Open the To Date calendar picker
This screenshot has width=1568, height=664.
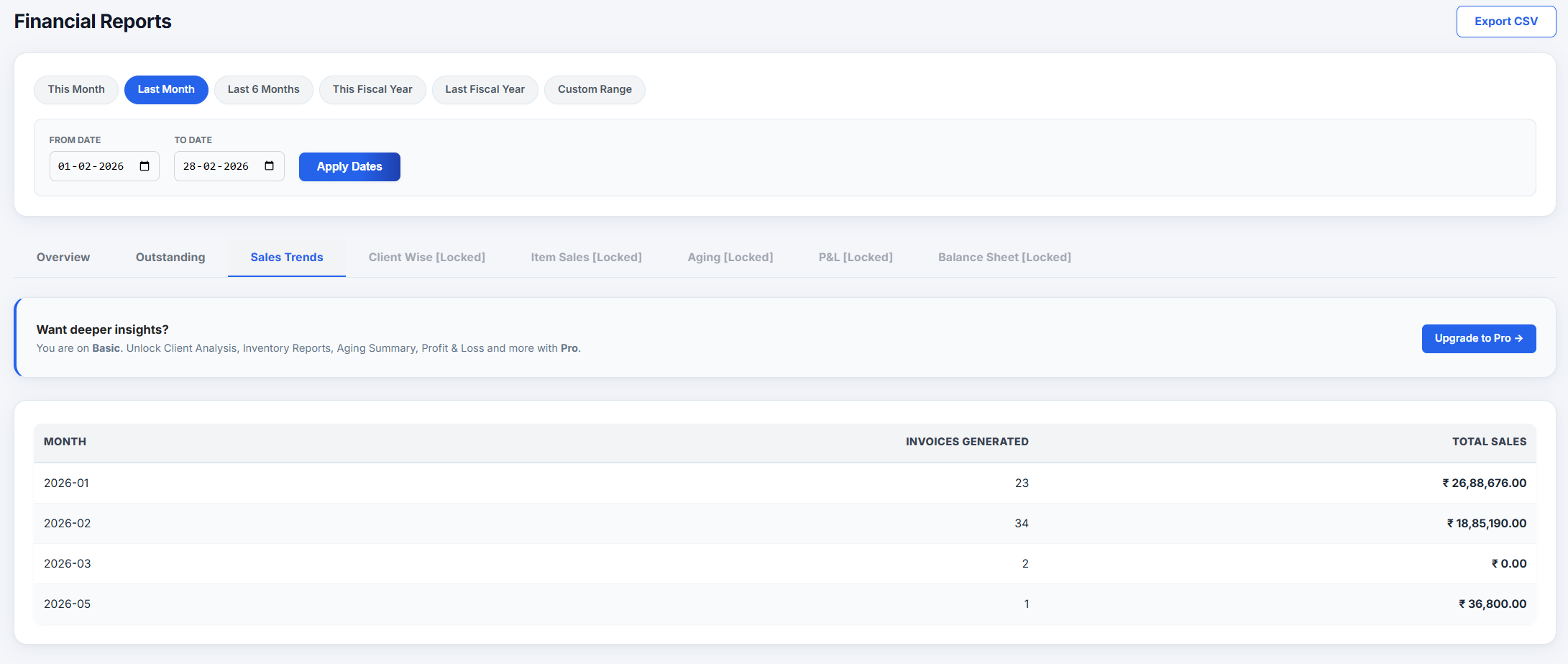[x=270, y=166]
